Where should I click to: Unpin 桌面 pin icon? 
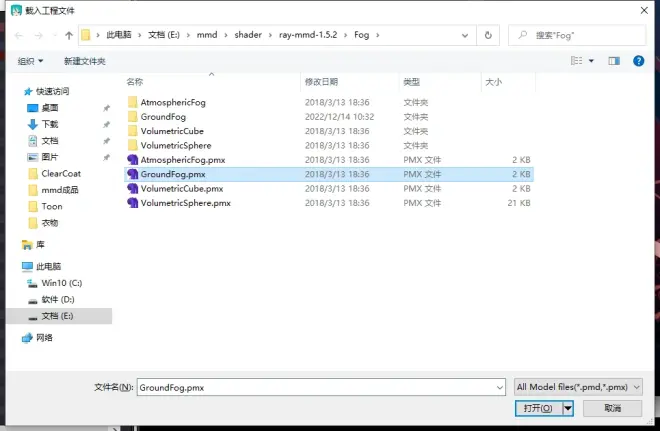point(106,108)
